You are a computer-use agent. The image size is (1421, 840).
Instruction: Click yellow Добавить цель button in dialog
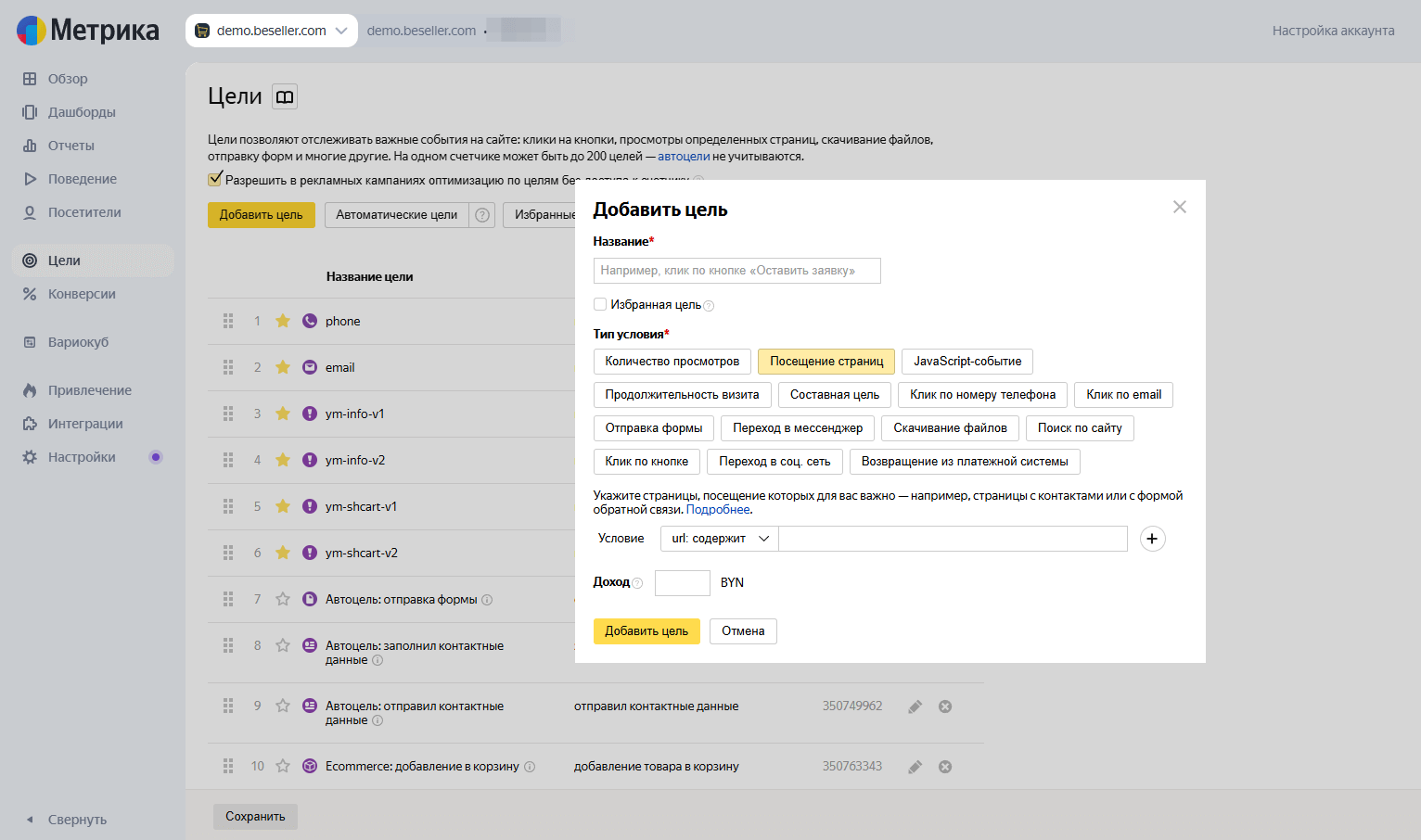646,631
